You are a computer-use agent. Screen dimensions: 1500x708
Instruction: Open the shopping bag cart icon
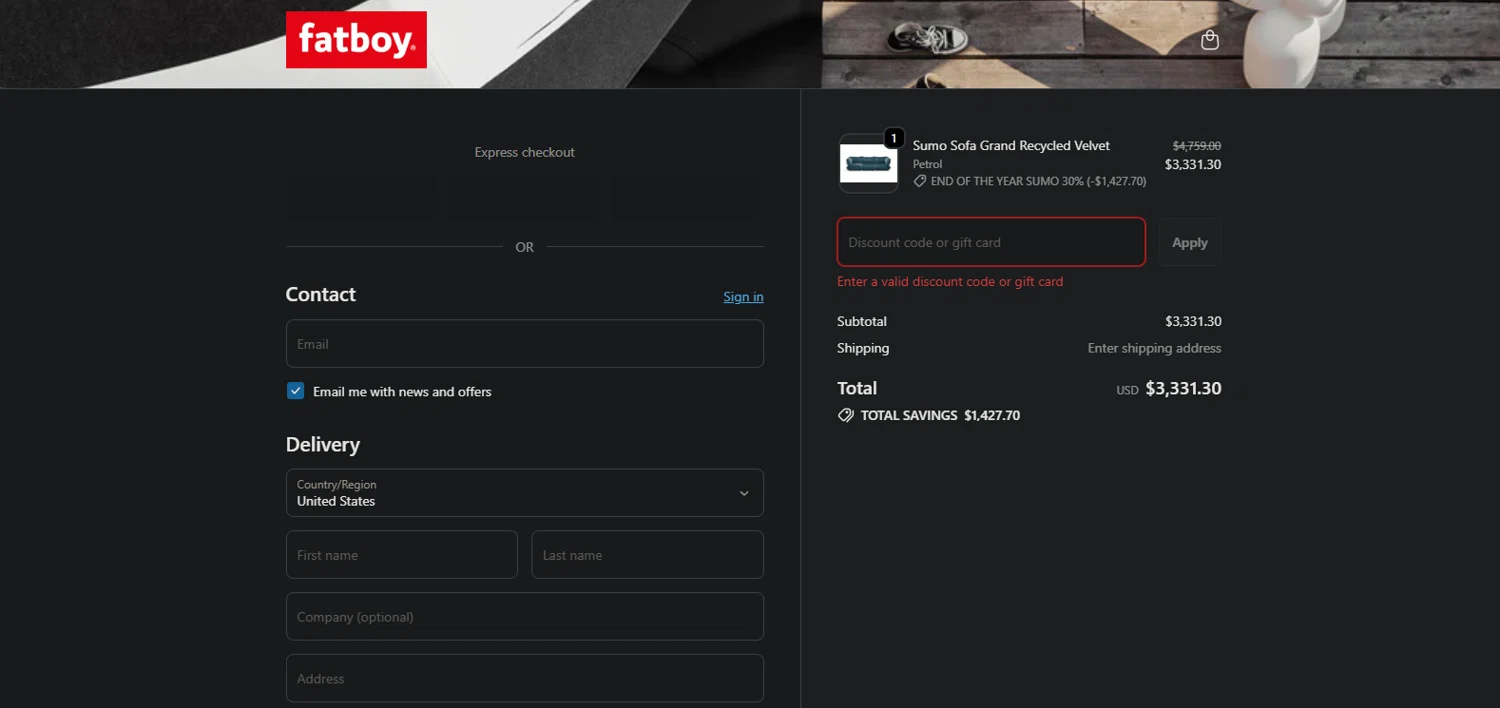(x=1210, y=40)
